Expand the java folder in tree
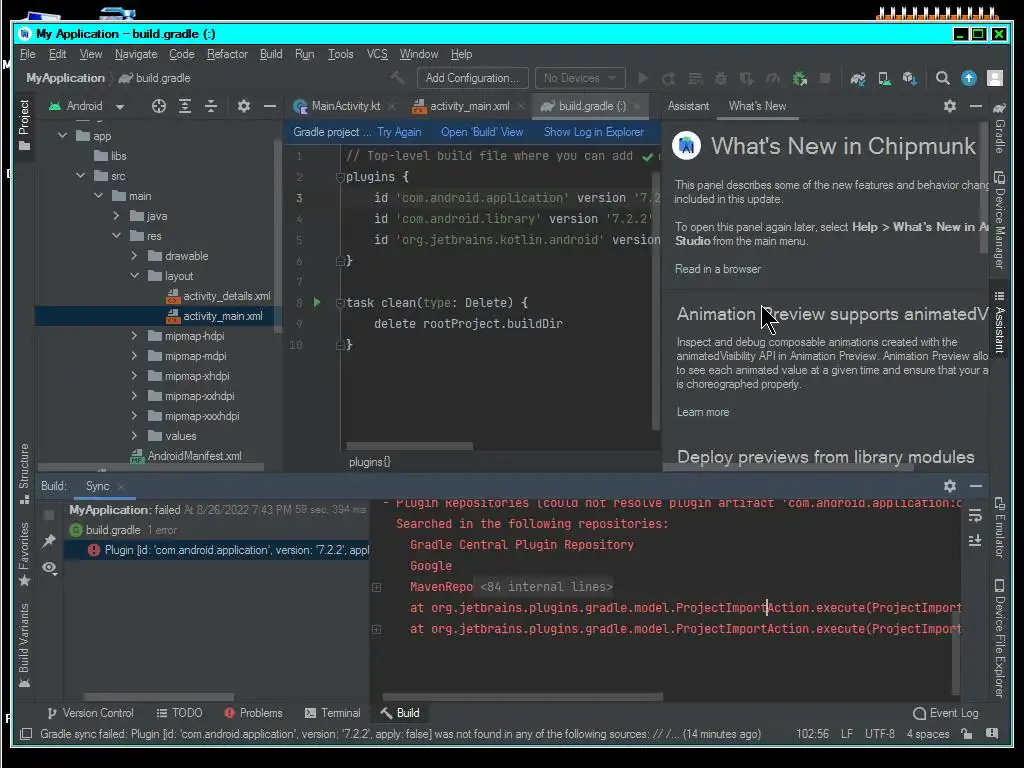1024x768 pixels. (x=116, y=216)
